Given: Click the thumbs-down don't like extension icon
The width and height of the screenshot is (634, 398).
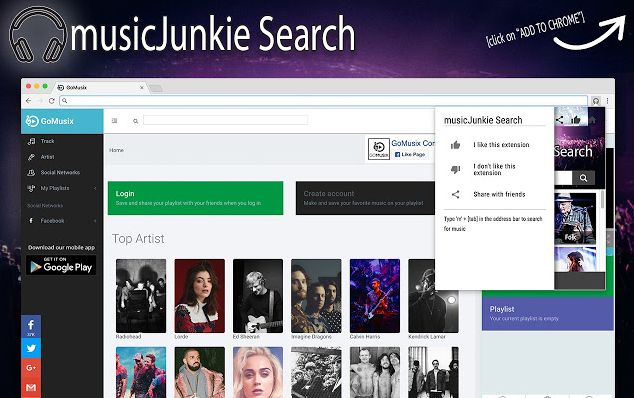Looking at the screenshot, I should (455, 169).
